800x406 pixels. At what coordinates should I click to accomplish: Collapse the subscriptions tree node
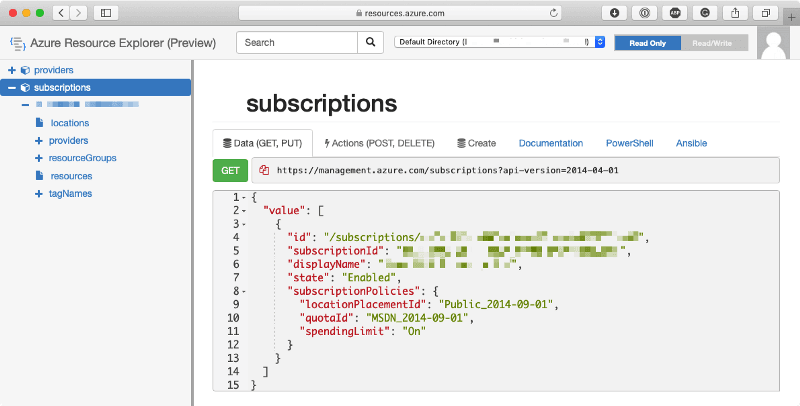click(x=12, y=88)
